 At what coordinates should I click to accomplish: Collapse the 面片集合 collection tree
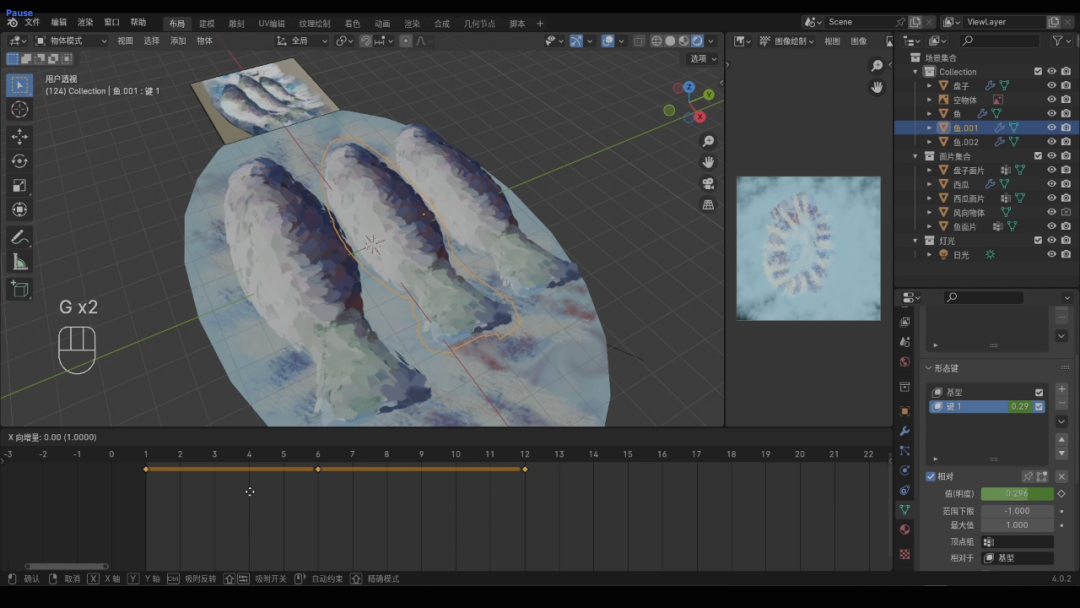915,156
